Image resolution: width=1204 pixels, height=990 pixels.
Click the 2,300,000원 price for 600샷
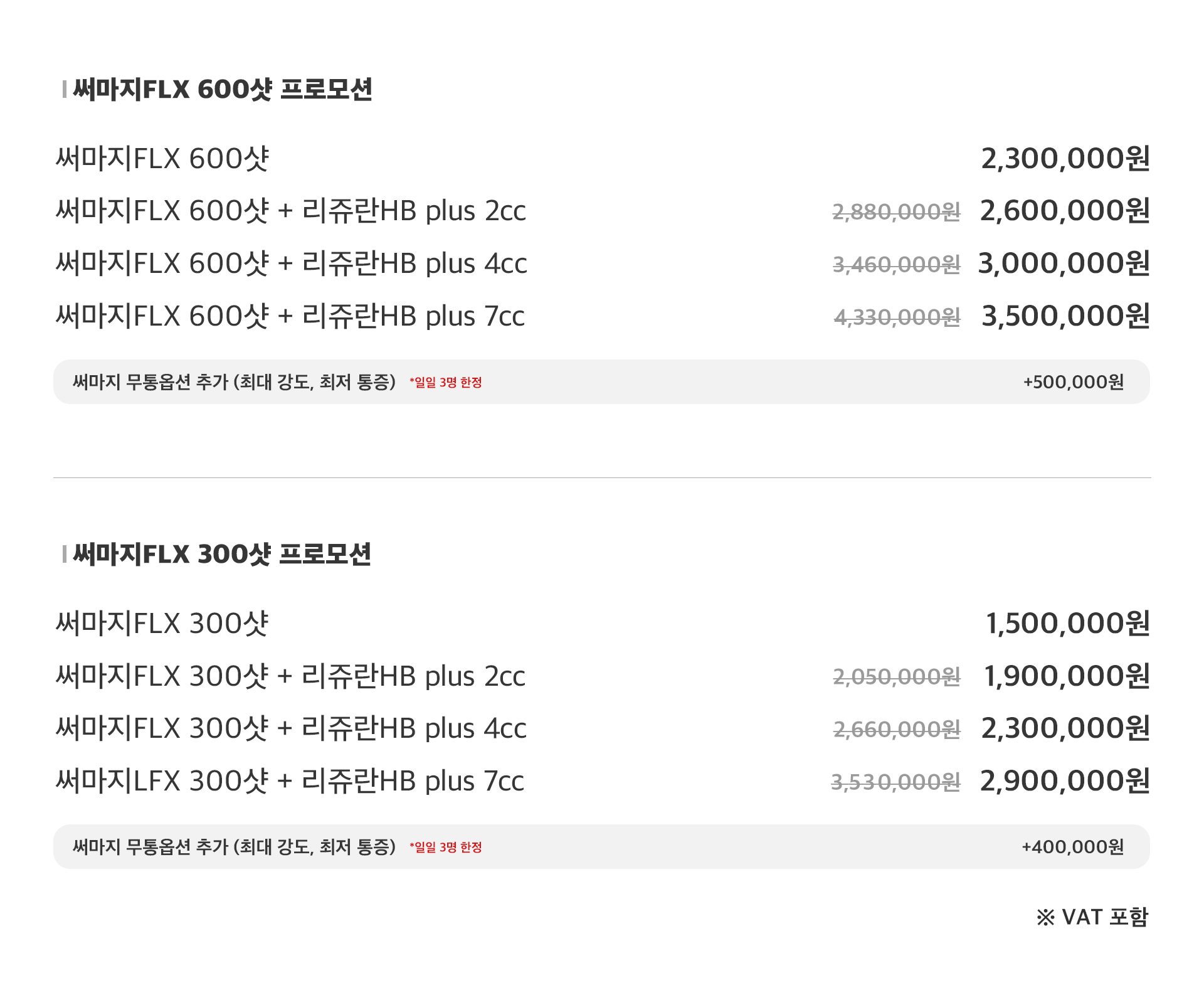click(x=1065, y=158)
